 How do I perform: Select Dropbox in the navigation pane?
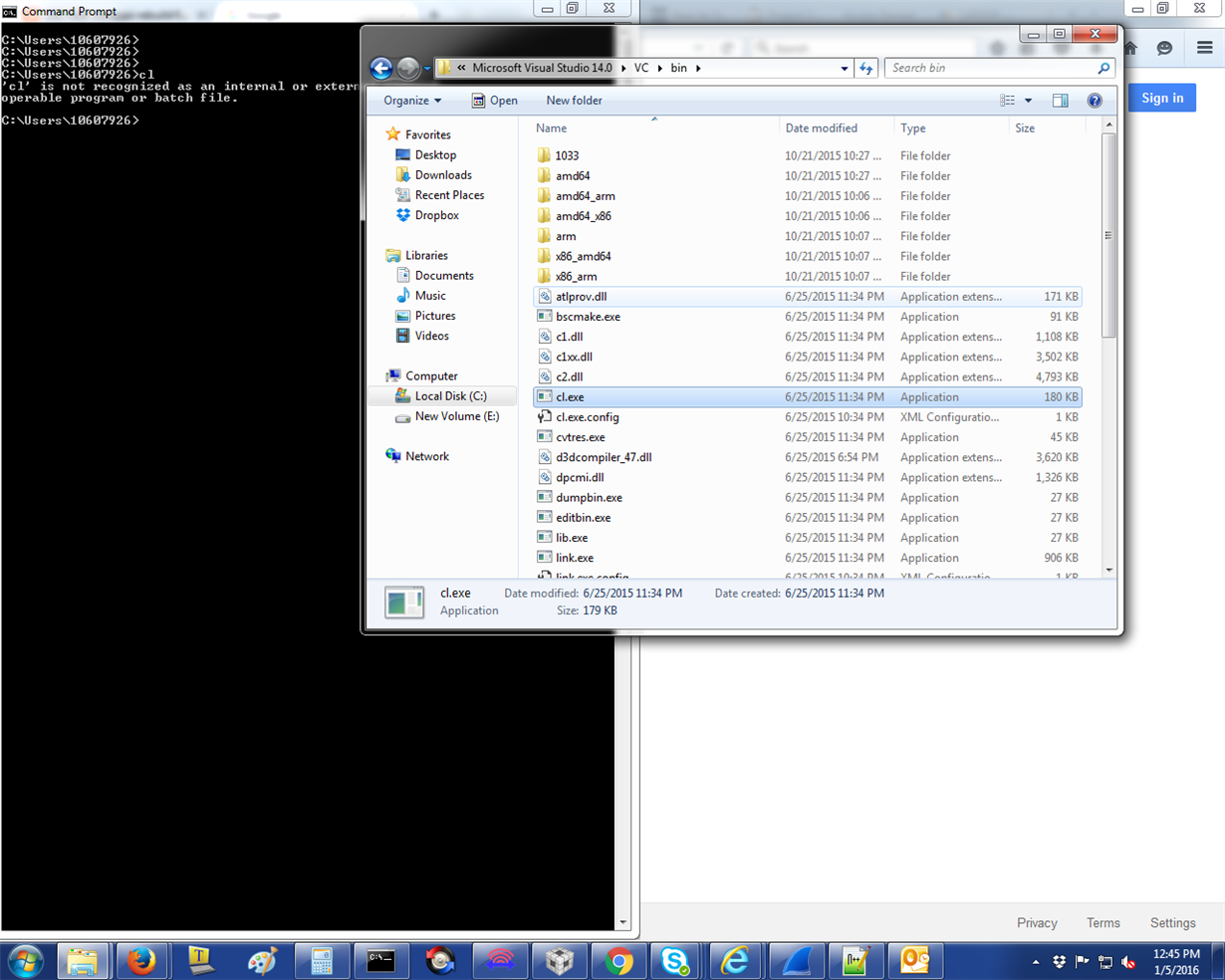click(x=436, y=215)
